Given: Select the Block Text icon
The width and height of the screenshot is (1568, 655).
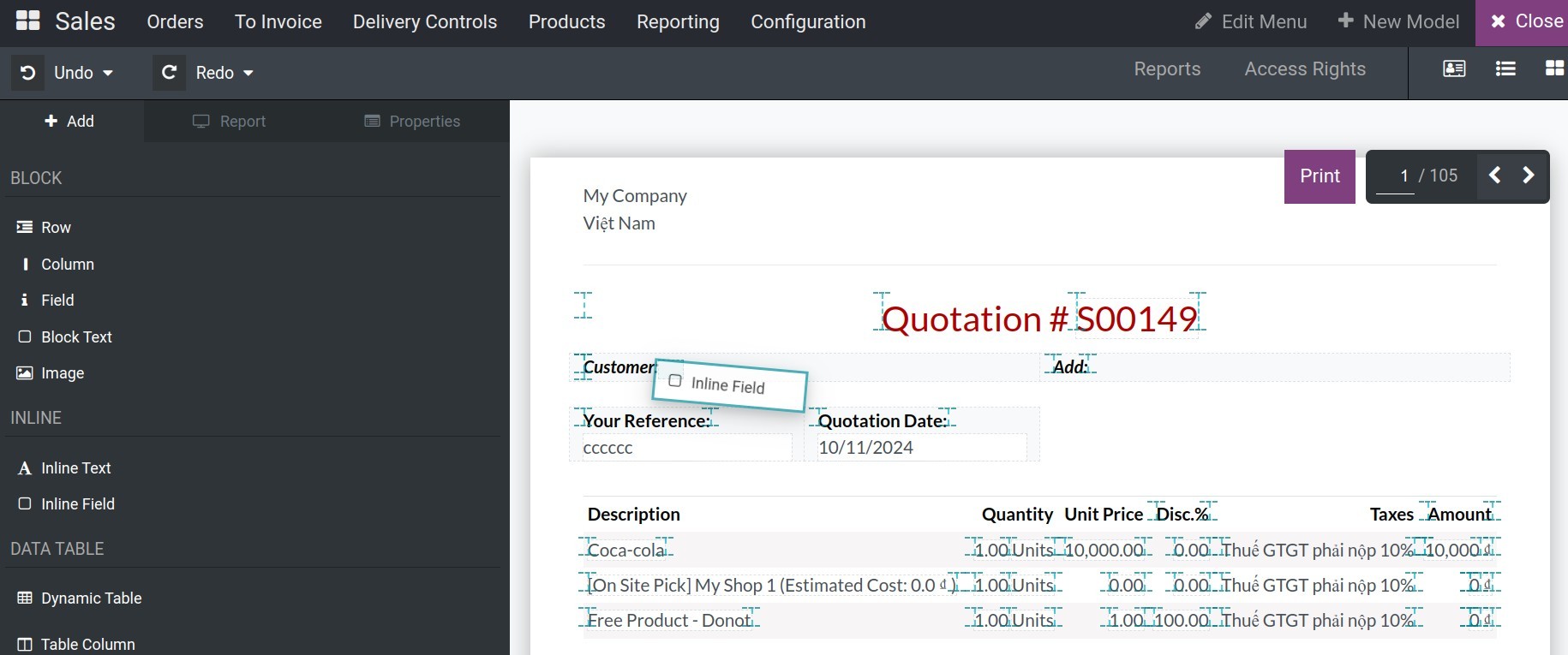Looking at the screenshot, I should coord(25,337).
